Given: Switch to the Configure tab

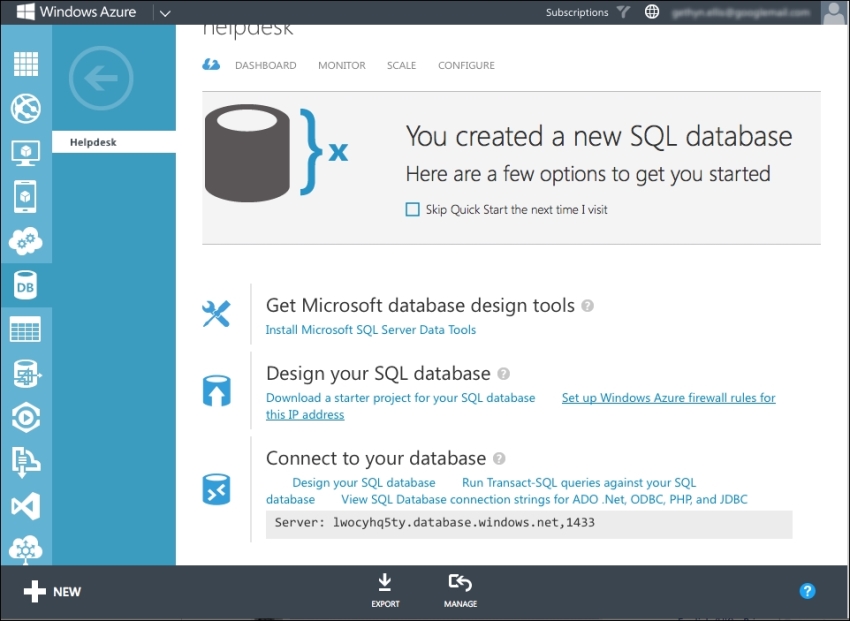Looking at the screenshot, I should pyautogui.click(x=466, y=66).
